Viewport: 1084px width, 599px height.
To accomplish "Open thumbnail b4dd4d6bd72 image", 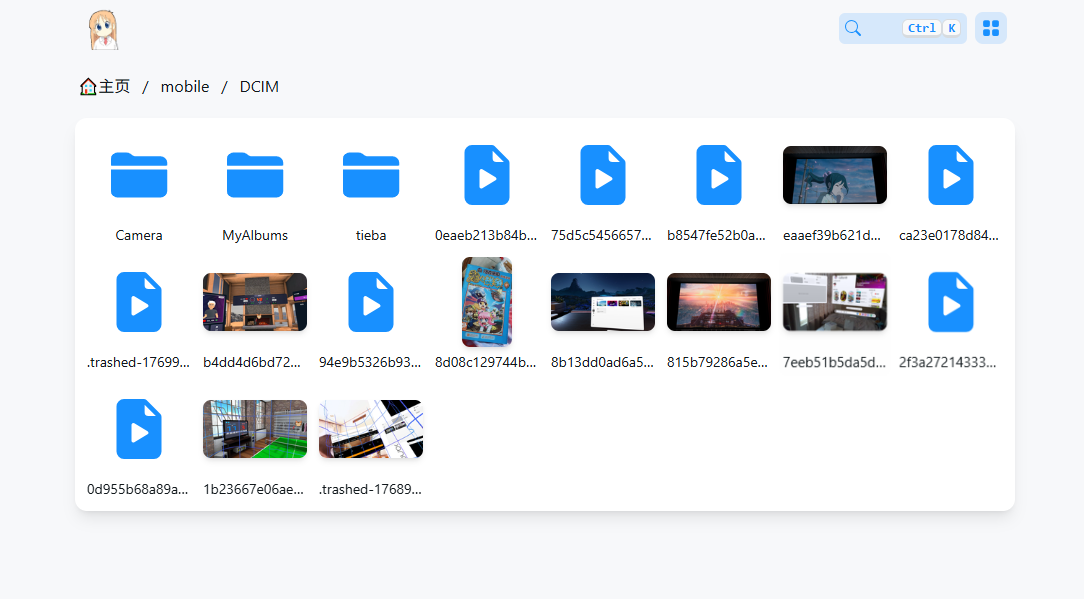I will click(255, 302).
